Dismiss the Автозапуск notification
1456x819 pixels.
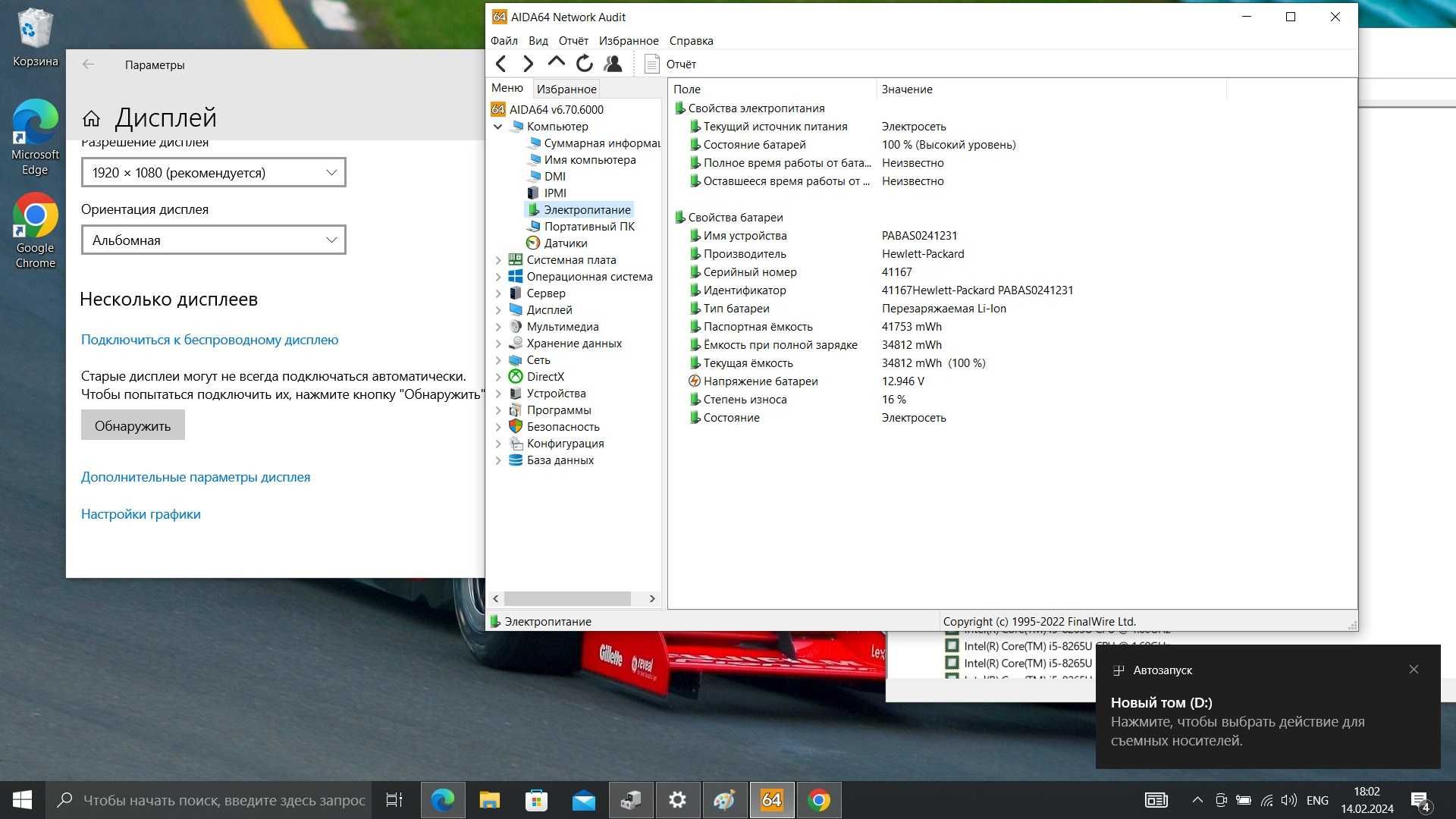(1414, 669)
